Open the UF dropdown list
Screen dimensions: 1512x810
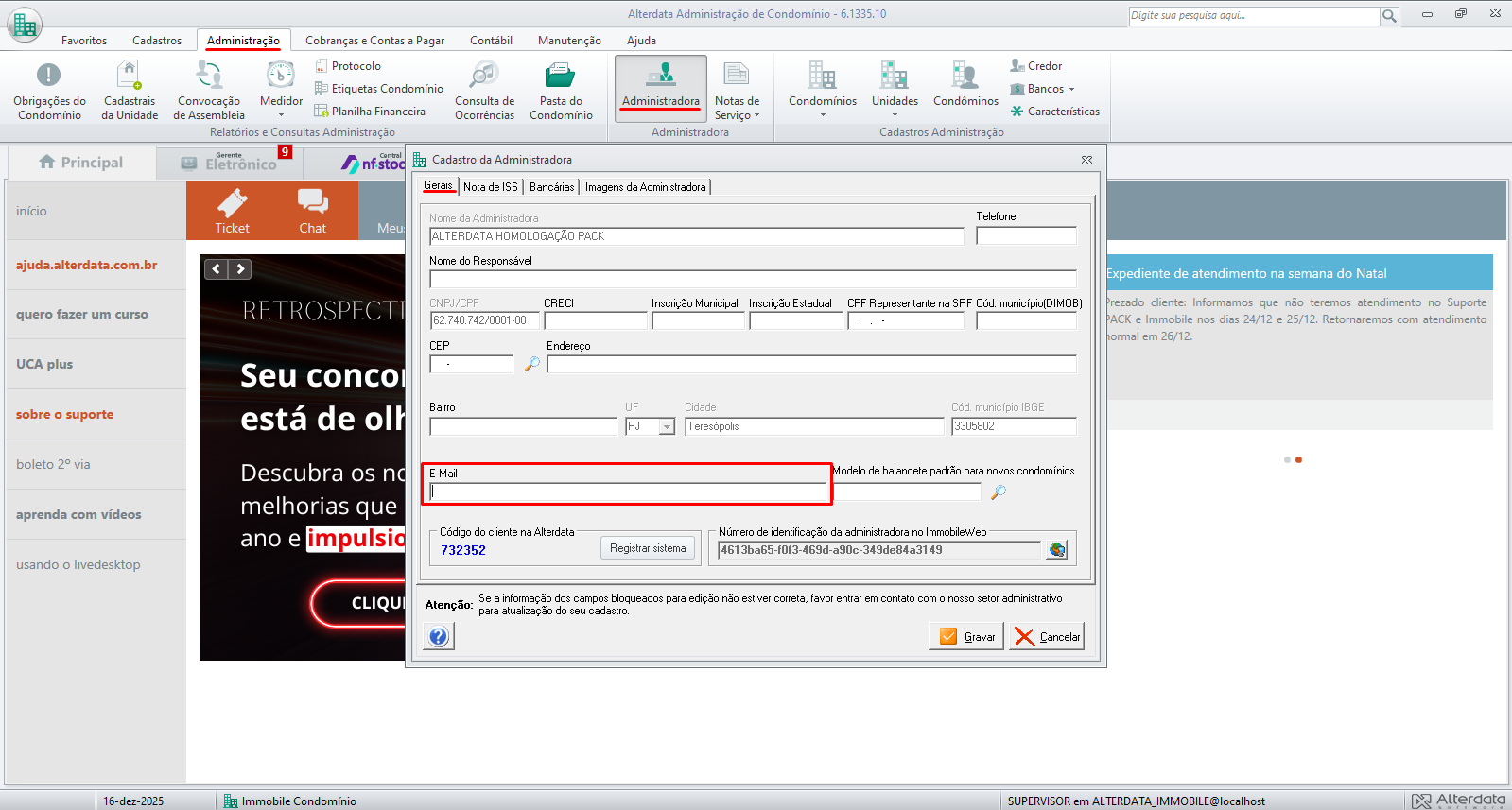667,427
